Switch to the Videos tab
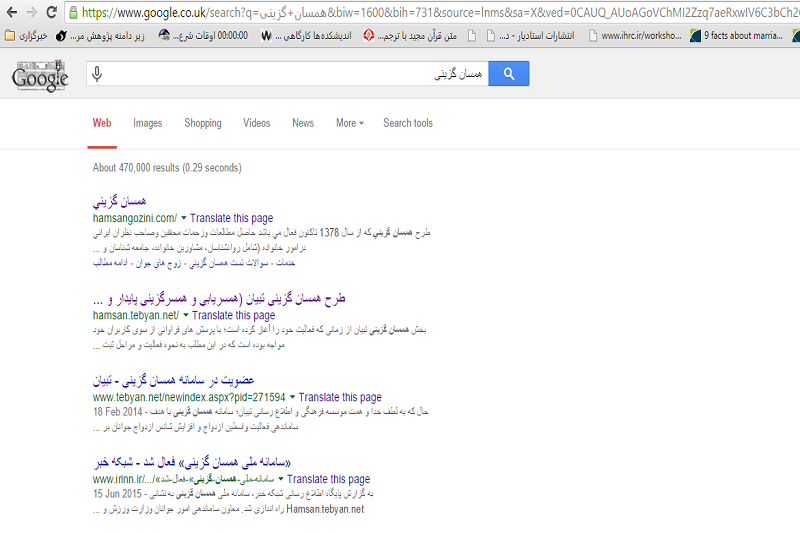This screenshot has width=800, height=533. click(257, 123)
